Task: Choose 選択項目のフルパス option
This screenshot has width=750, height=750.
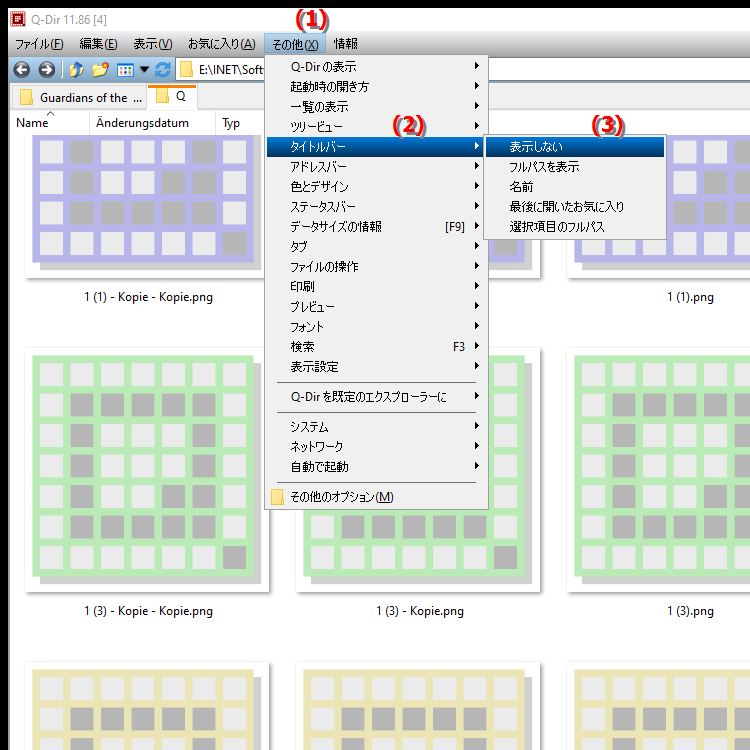Action: [575, 227]
